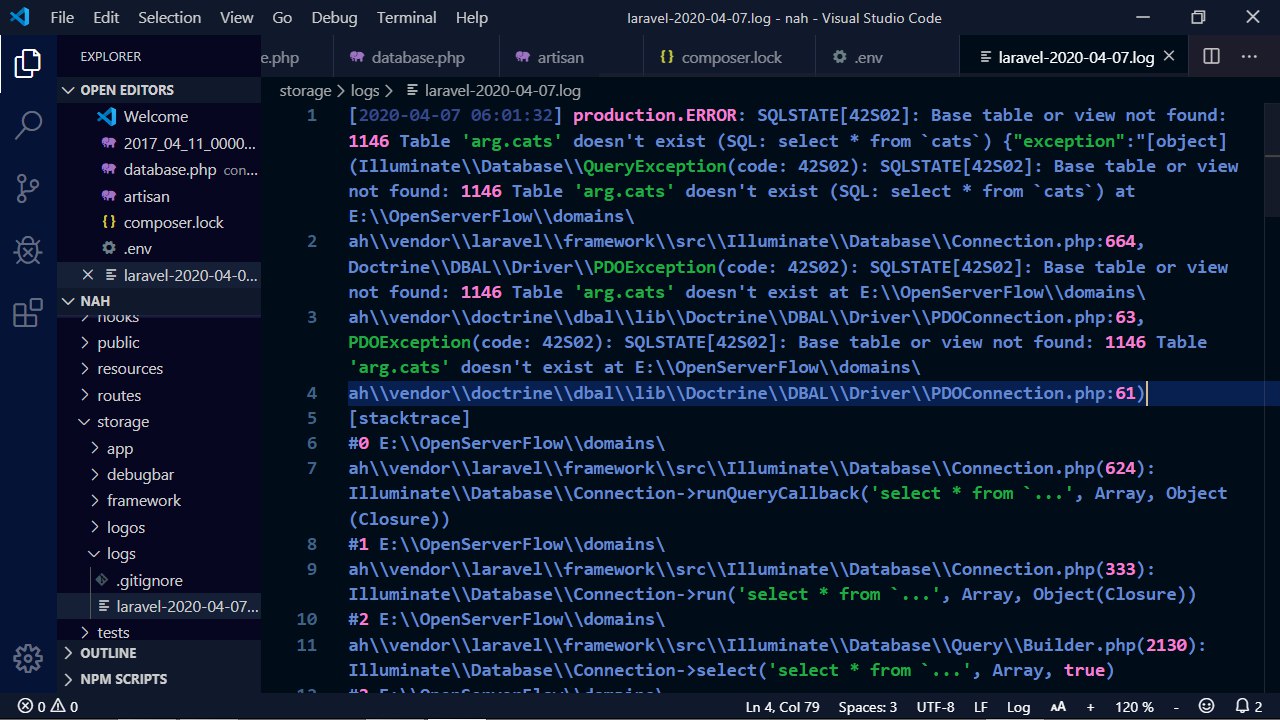Open notifications bell in status bar
This screenshot has height=720, width=1280.
1249,707
